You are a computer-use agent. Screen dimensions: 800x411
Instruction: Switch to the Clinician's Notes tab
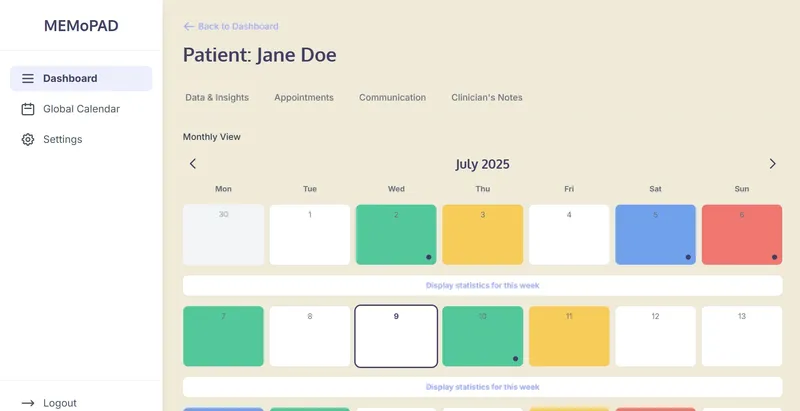[x=487, y=97]
